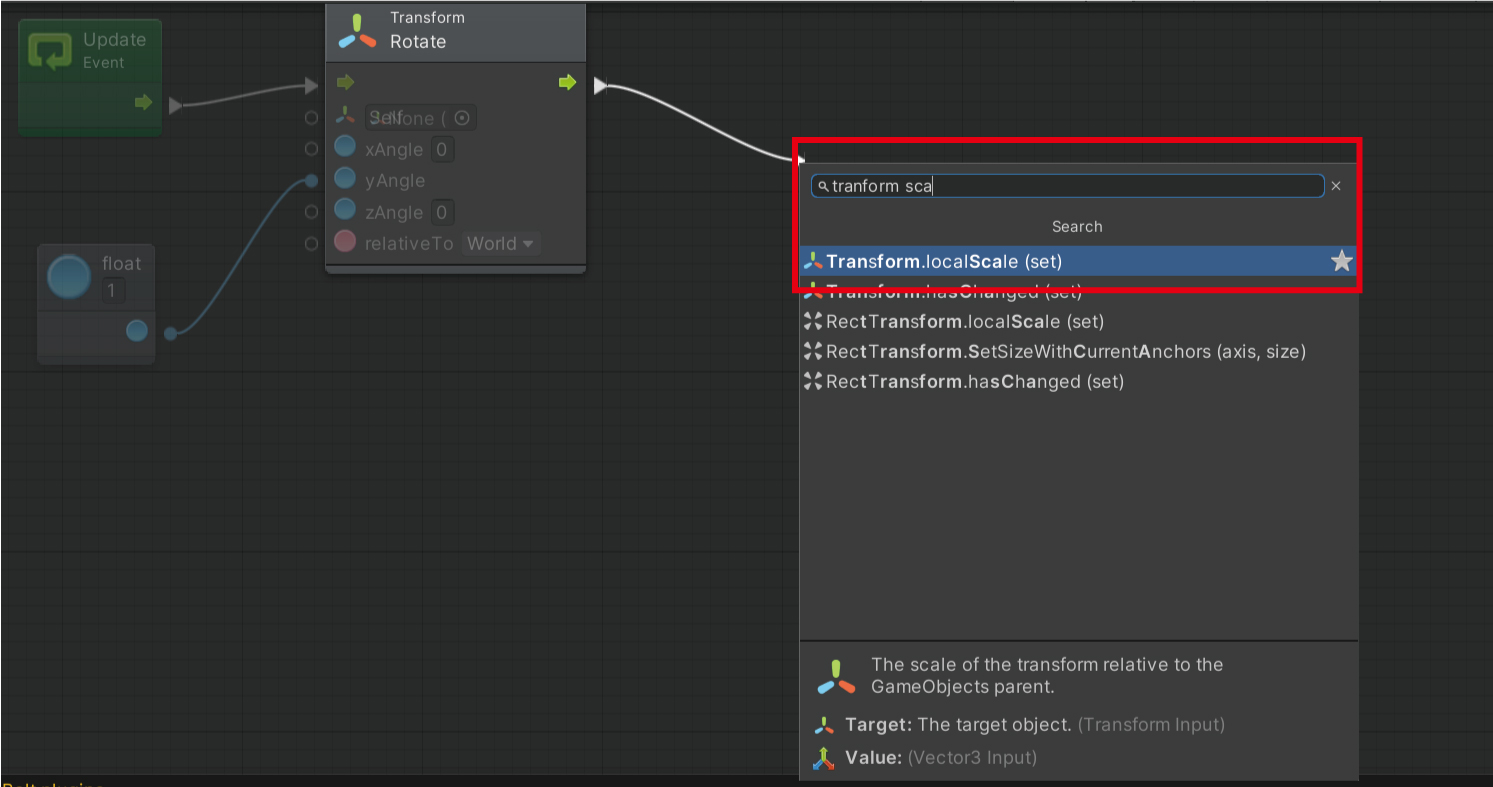Click the float node output port
Screen dimensions: 1493x787
(137, 331)
